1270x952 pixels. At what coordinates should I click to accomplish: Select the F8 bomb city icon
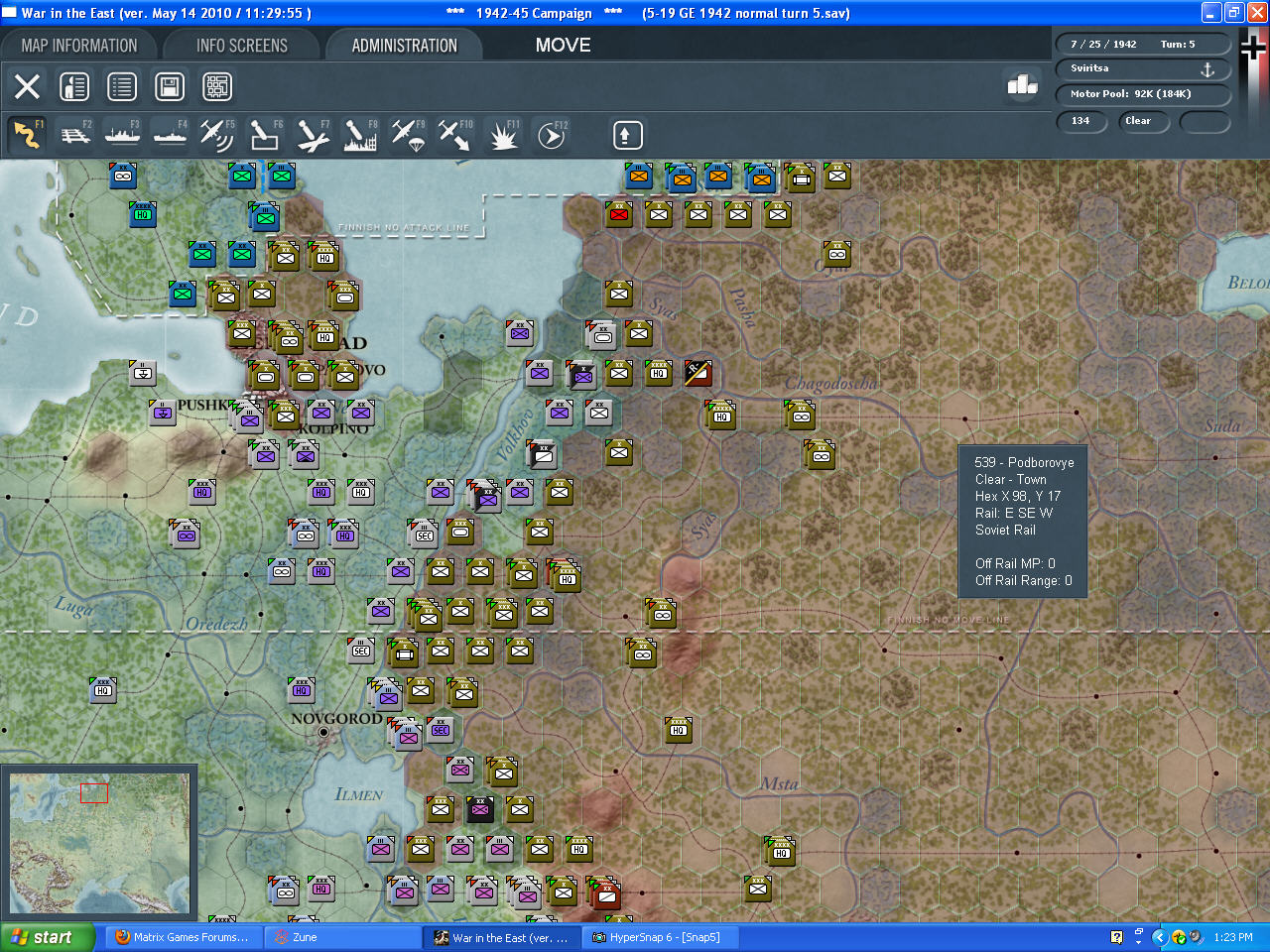tap(360, 135)
